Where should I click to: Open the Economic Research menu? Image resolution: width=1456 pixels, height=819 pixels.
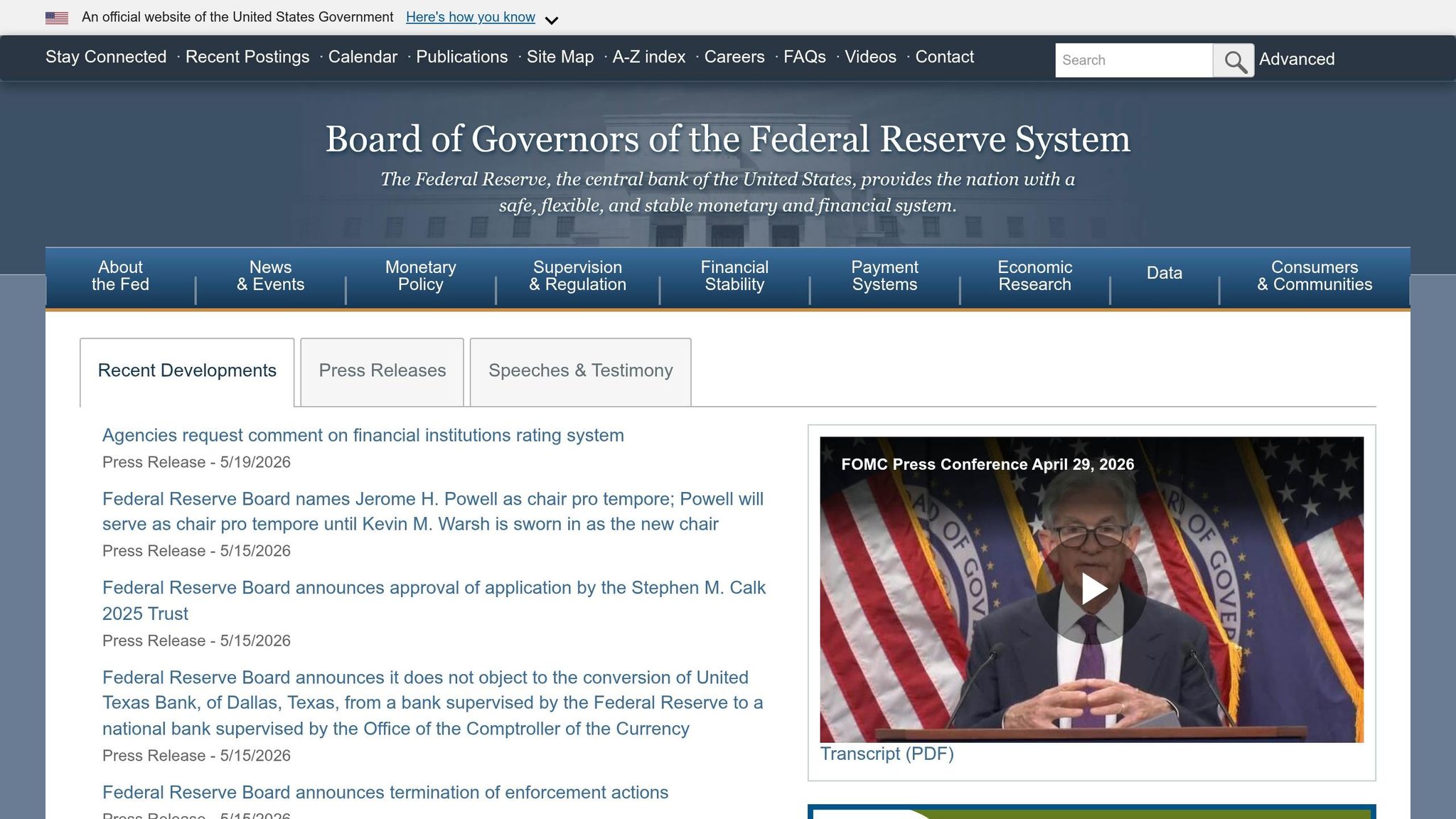point(1034,276)
